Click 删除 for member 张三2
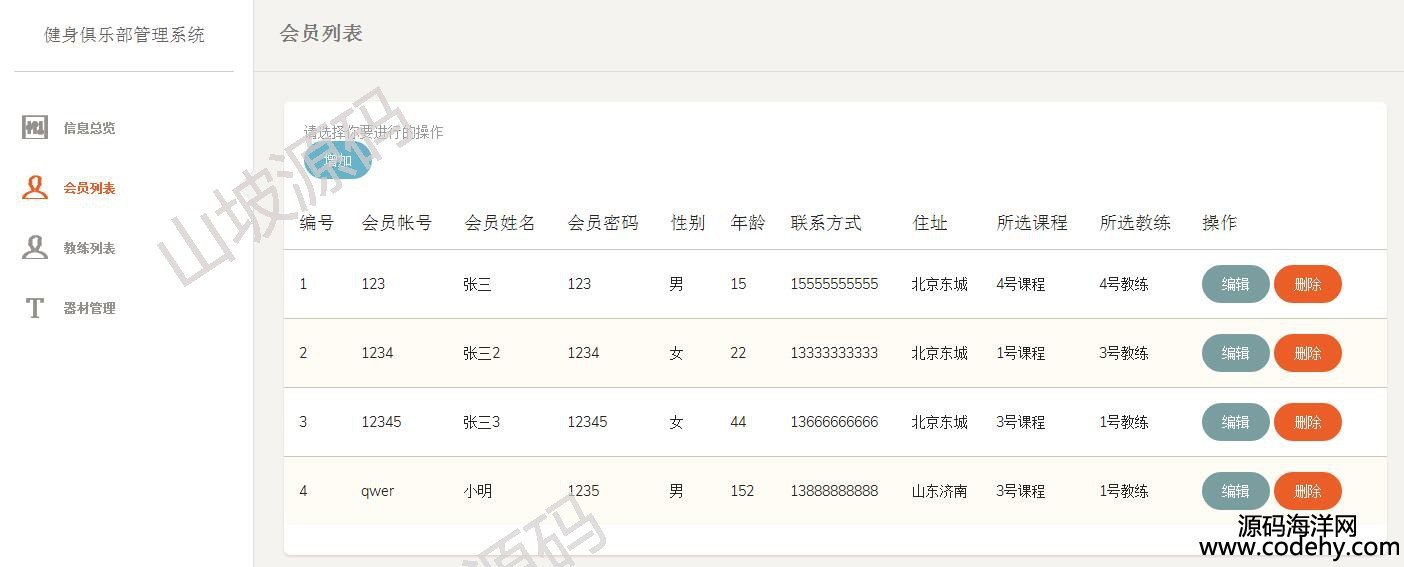Image resolution: width=1404 pixels, height=567 pixels. [x=1307, y=353]
